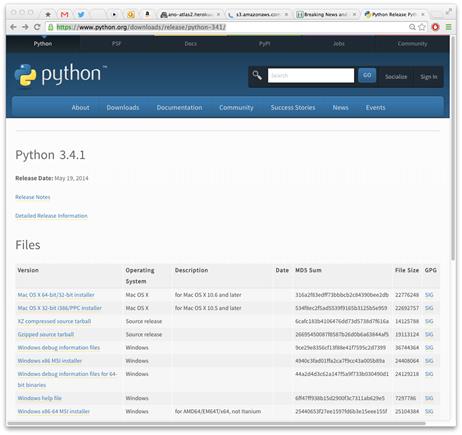Image resolution: width=462 pixels, height=435 pixels.
Task: Open the red extension icon in toolbar
Action: click(435, 27)
